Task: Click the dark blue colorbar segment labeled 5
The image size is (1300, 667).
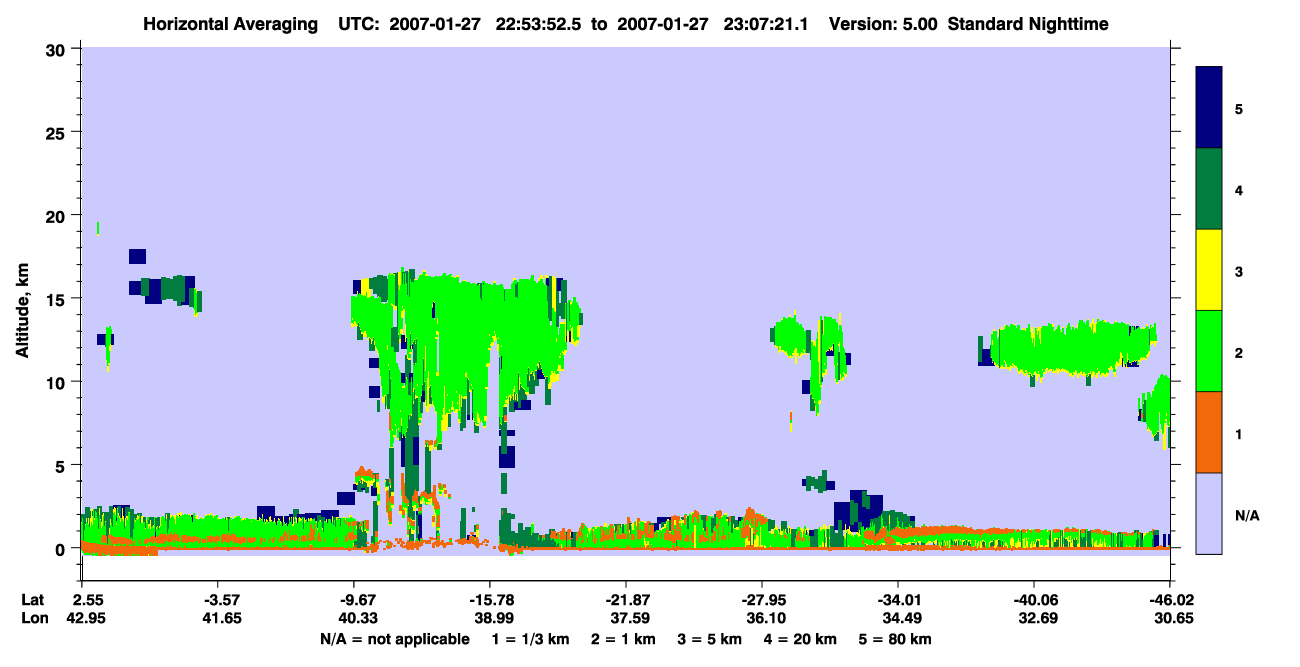Action: tap(1209, 108)
